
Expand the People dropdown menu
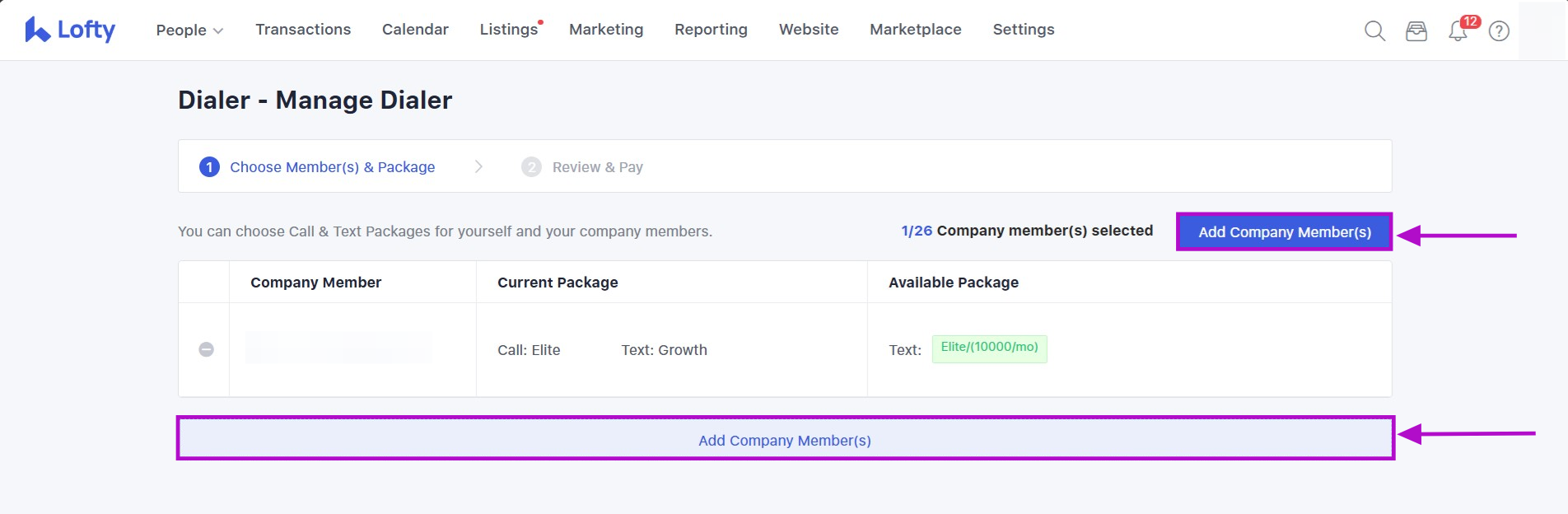coord(189,30)
